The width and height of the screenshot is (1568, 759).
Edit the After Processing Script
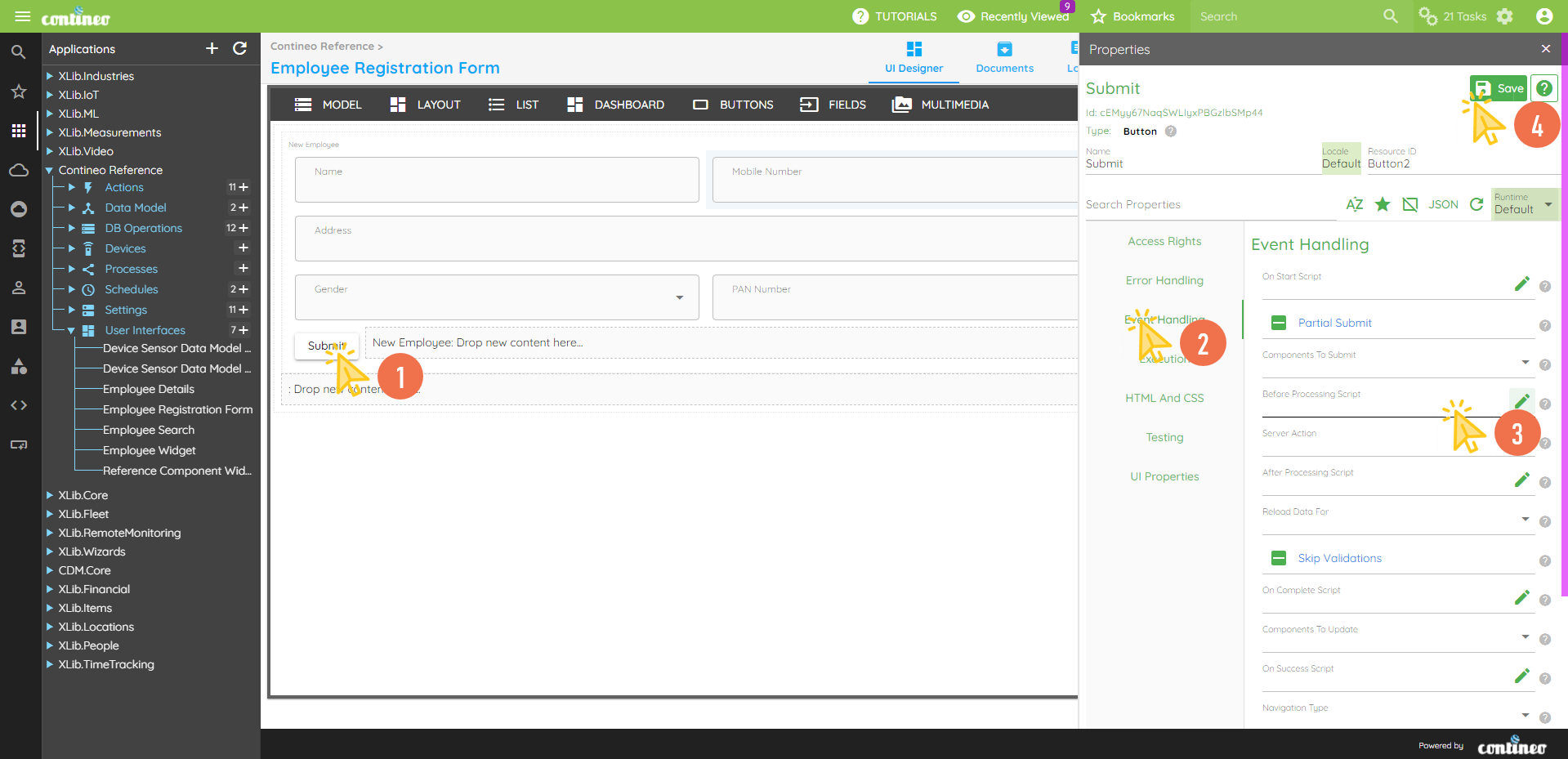[1521, 480]
